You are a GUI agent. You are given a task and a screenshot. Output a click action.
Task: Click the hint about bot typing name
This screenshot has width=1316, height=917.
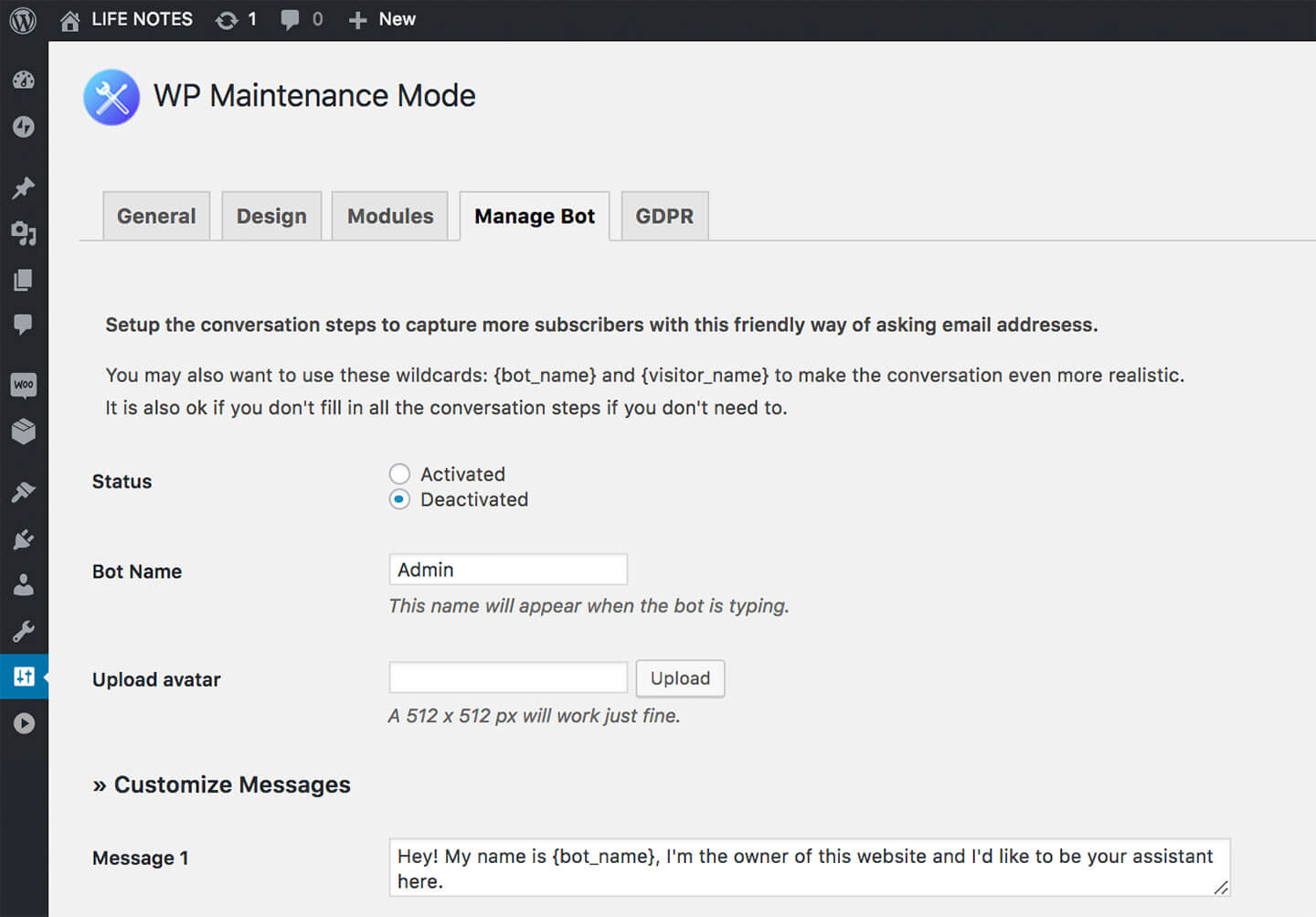click(589, 605)
